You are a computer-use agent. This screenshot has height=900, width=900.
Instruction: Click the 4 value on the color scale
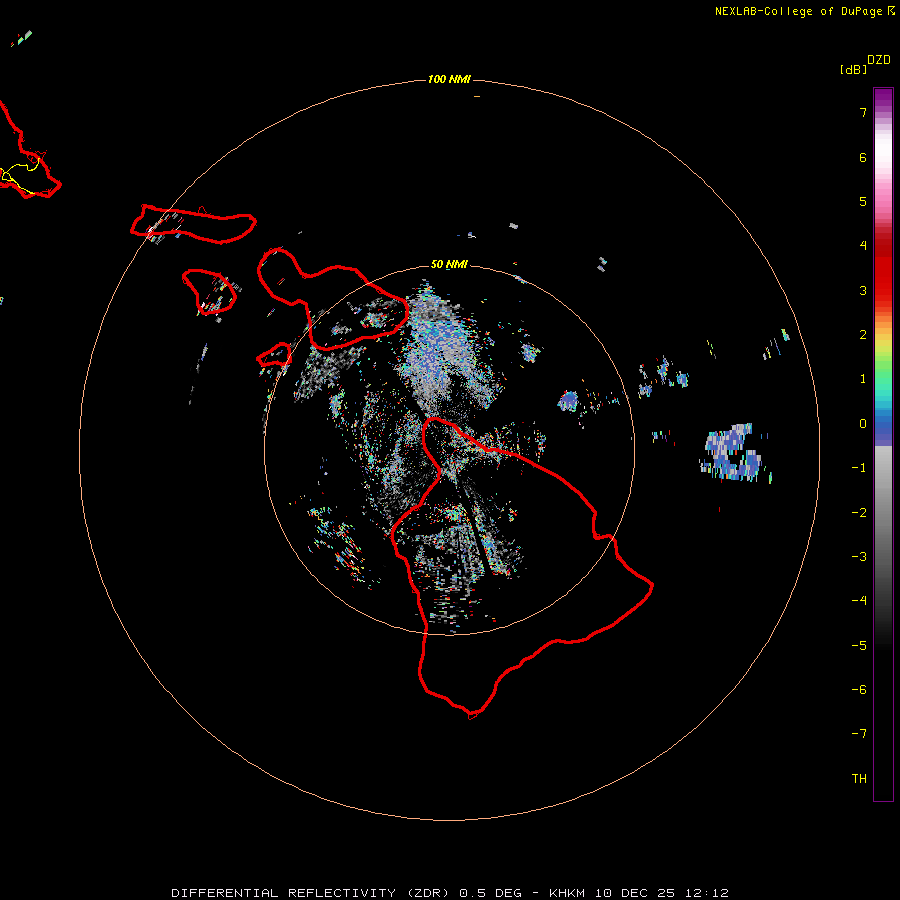863,246
